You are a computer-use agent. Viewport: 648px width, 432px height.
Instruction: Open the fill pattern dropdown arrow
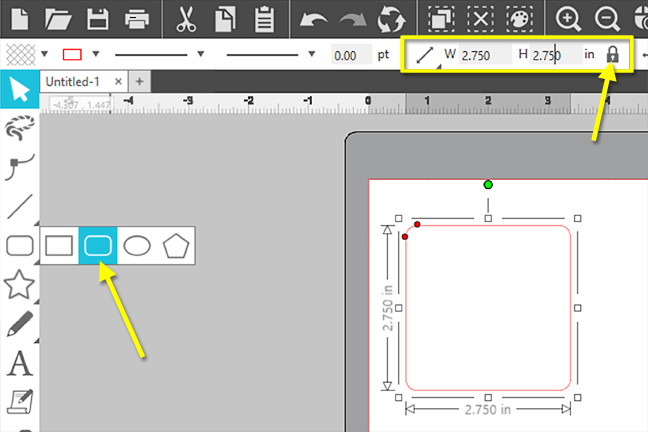point(42,55)
